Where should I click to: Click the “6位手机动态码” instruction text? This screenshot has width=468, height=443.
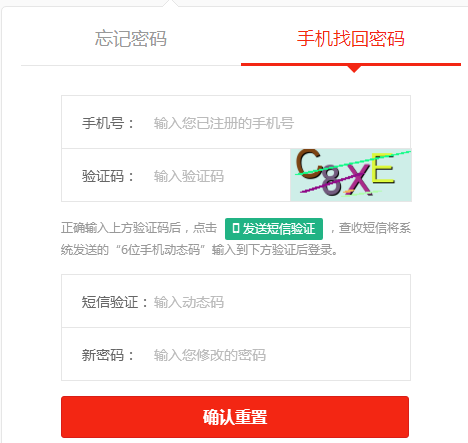(160, 249)
